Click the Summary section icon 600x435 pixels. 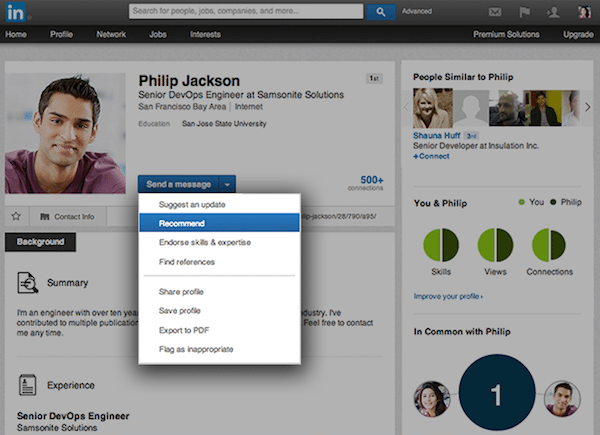click(28, 282)
